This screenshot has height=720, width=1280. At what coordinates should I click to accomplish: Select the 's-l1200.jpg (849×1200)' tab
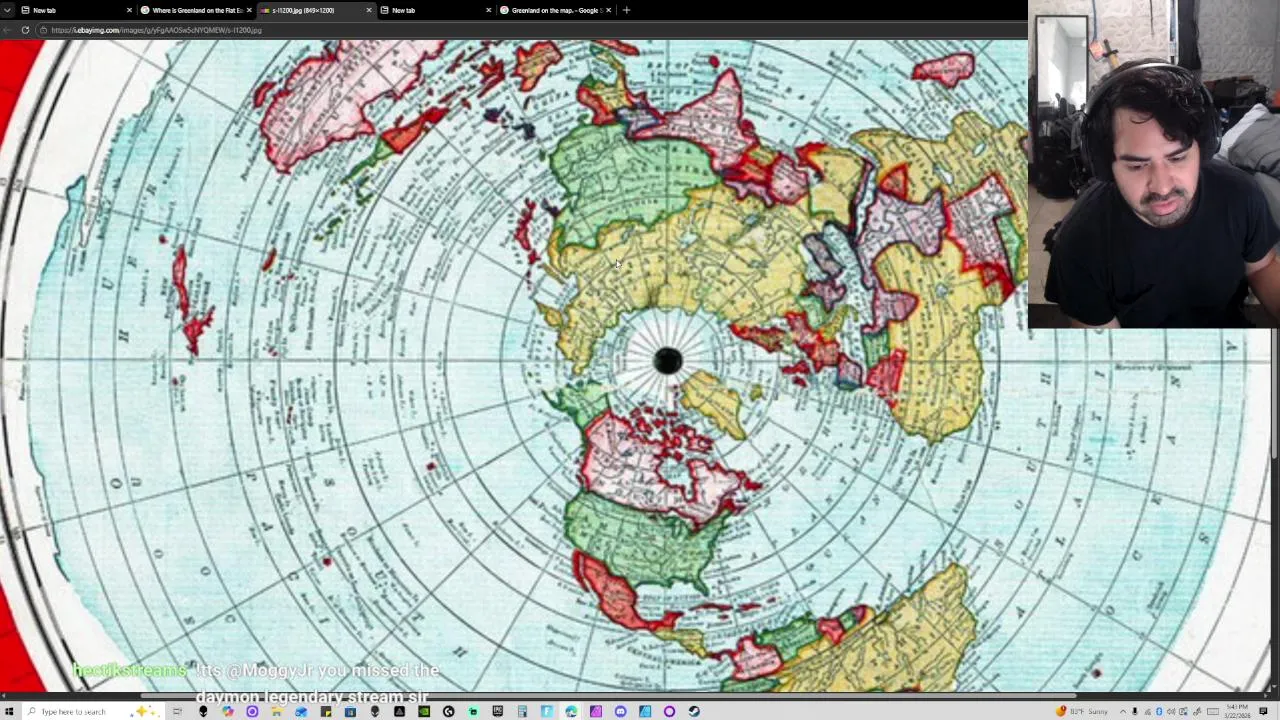click(316, 10)
